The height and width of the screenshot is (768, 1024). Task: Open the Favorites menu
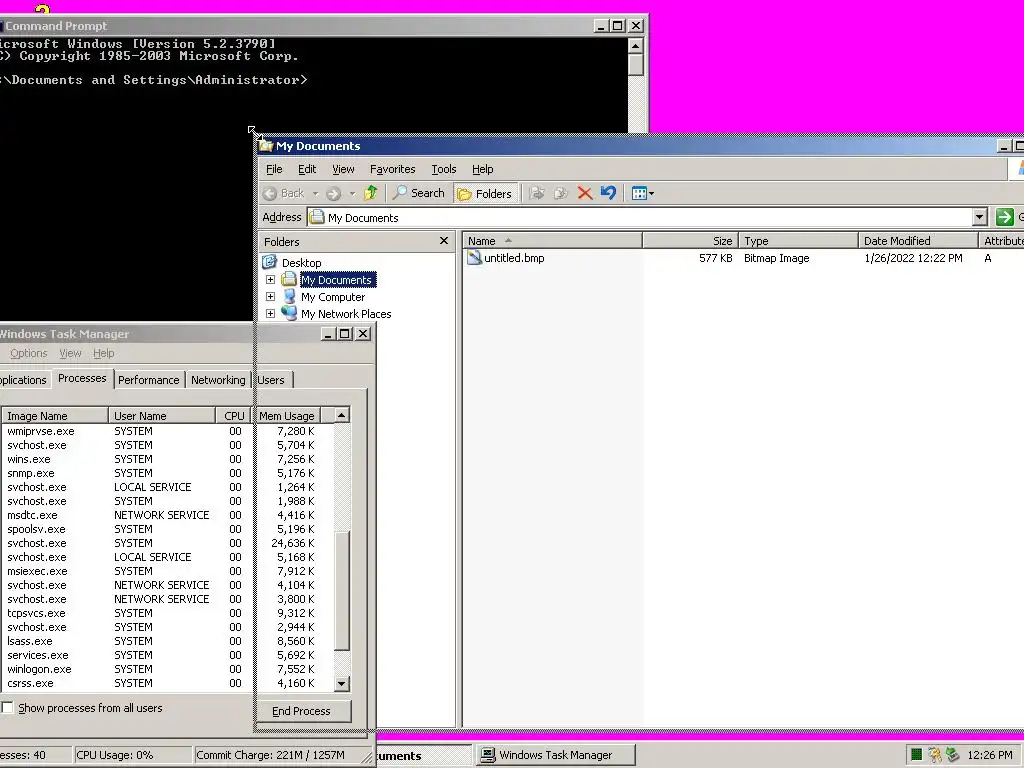(x=392, y=169)
